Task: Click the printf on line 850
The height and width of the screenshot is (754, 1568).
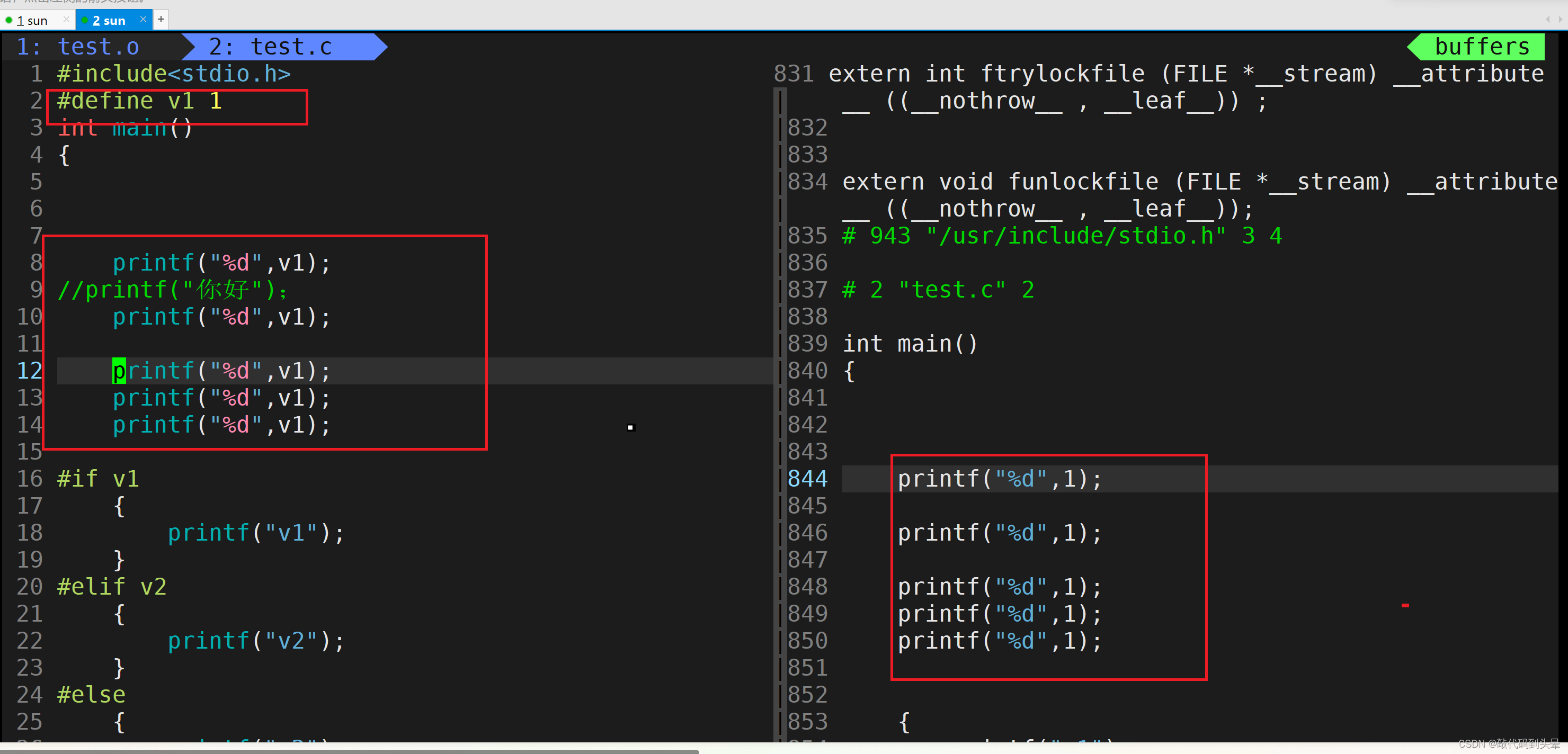Action: coord(1000,641)
